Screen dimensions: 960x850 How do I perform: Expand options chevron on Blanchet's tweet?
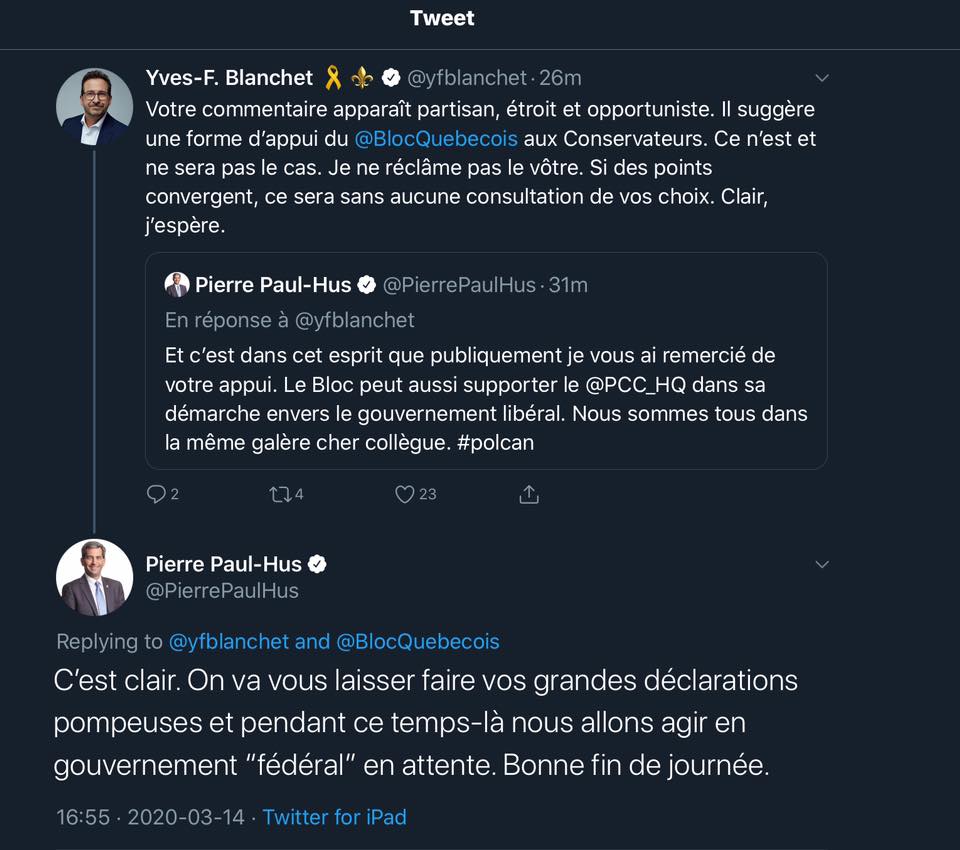point(822,78)
